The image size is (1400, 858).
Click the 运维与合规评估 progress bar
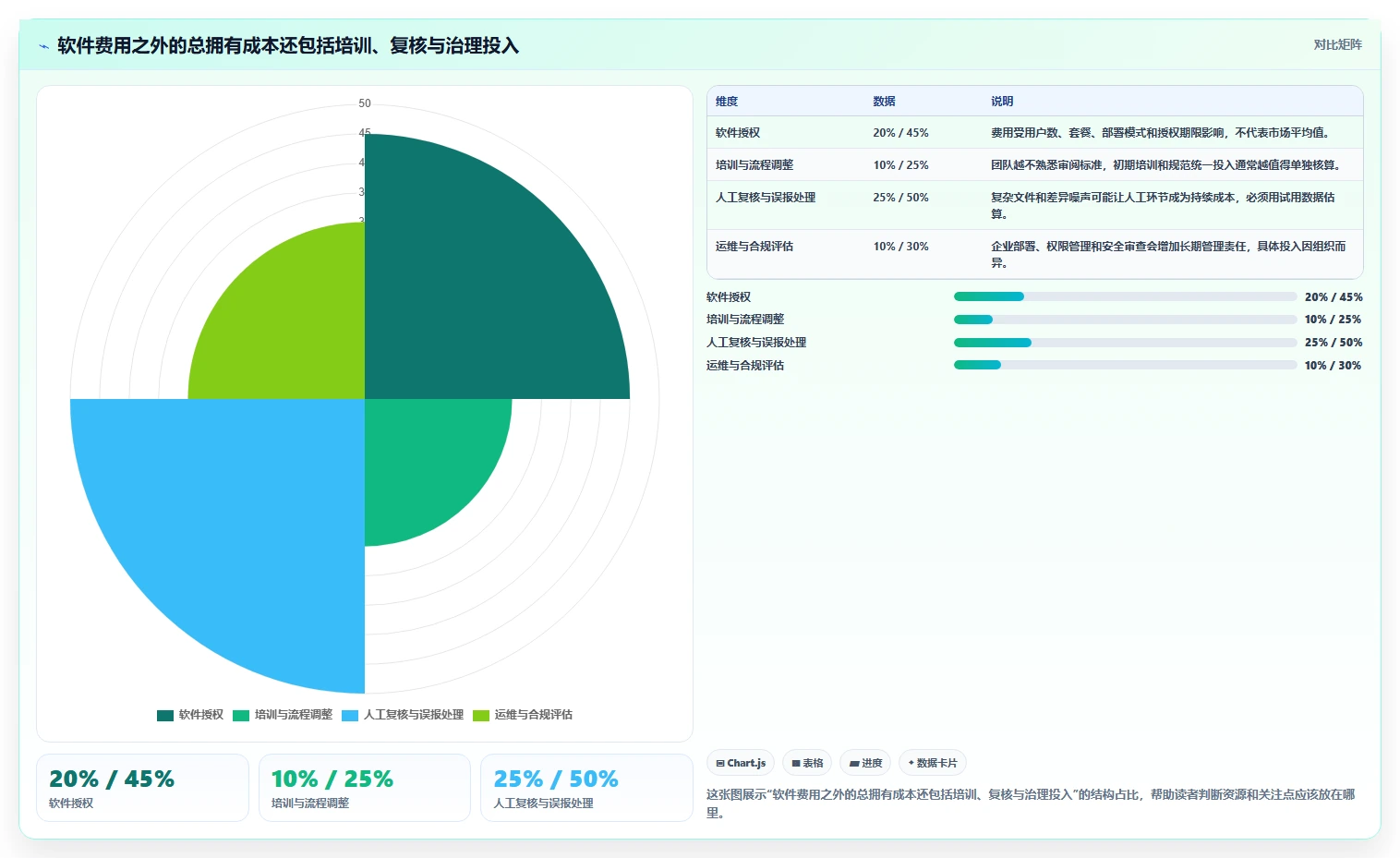1125,365
